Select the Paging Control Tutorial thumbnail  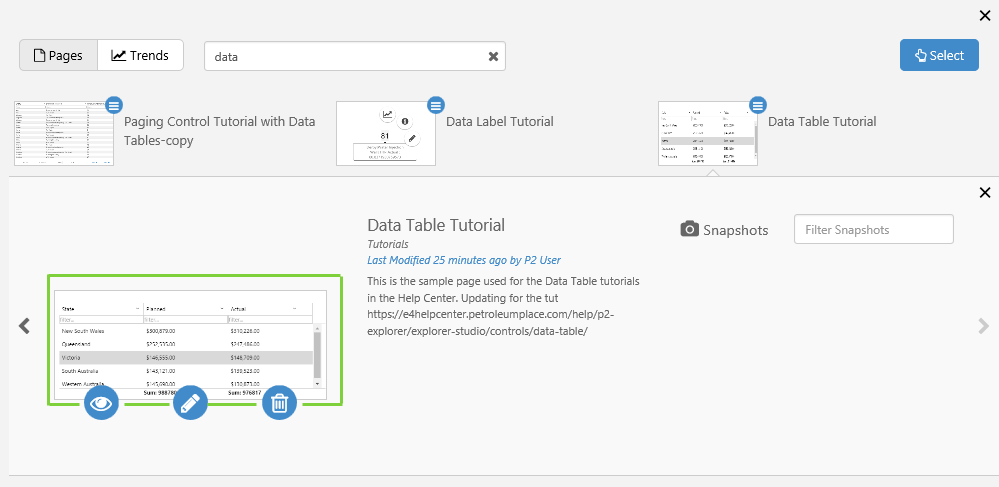point(64,133)
